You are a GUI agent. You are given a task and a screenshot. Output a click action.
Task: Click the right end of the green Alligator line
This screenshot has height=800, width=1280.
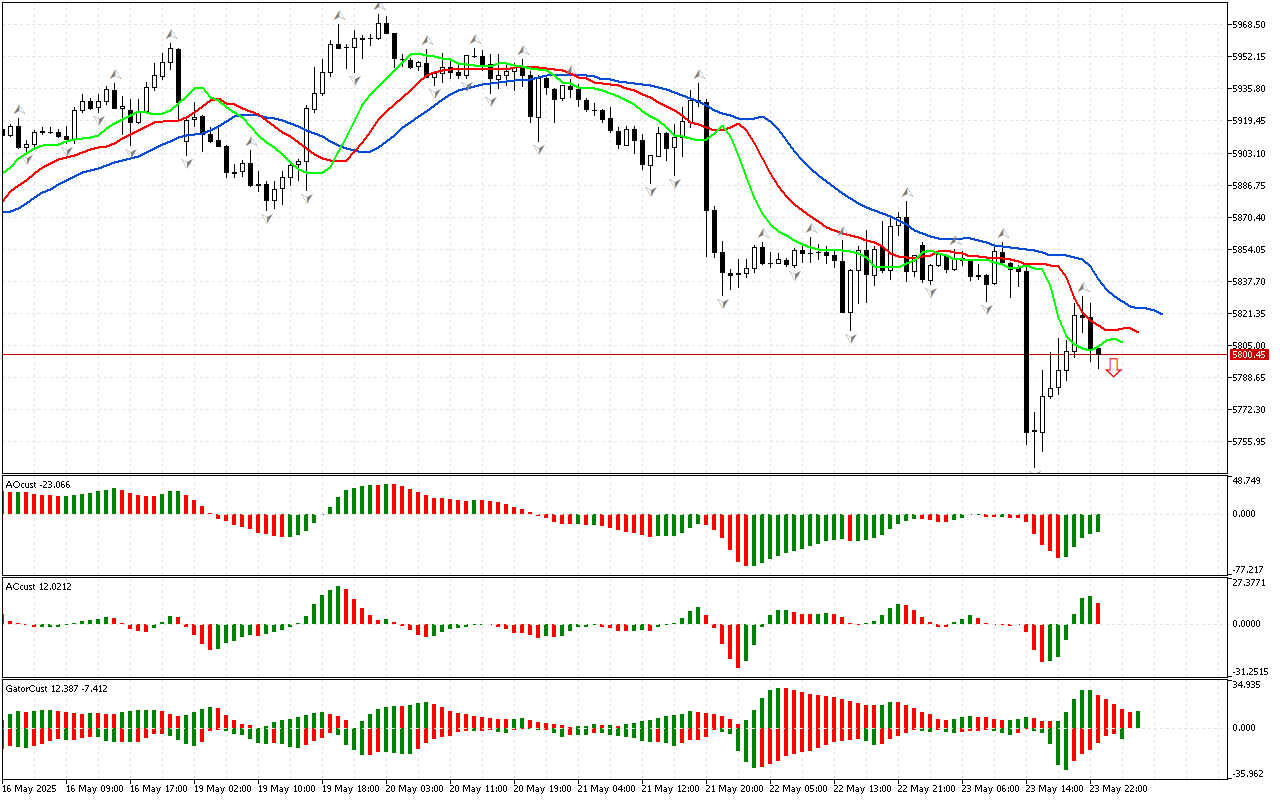click(1121, 342)
